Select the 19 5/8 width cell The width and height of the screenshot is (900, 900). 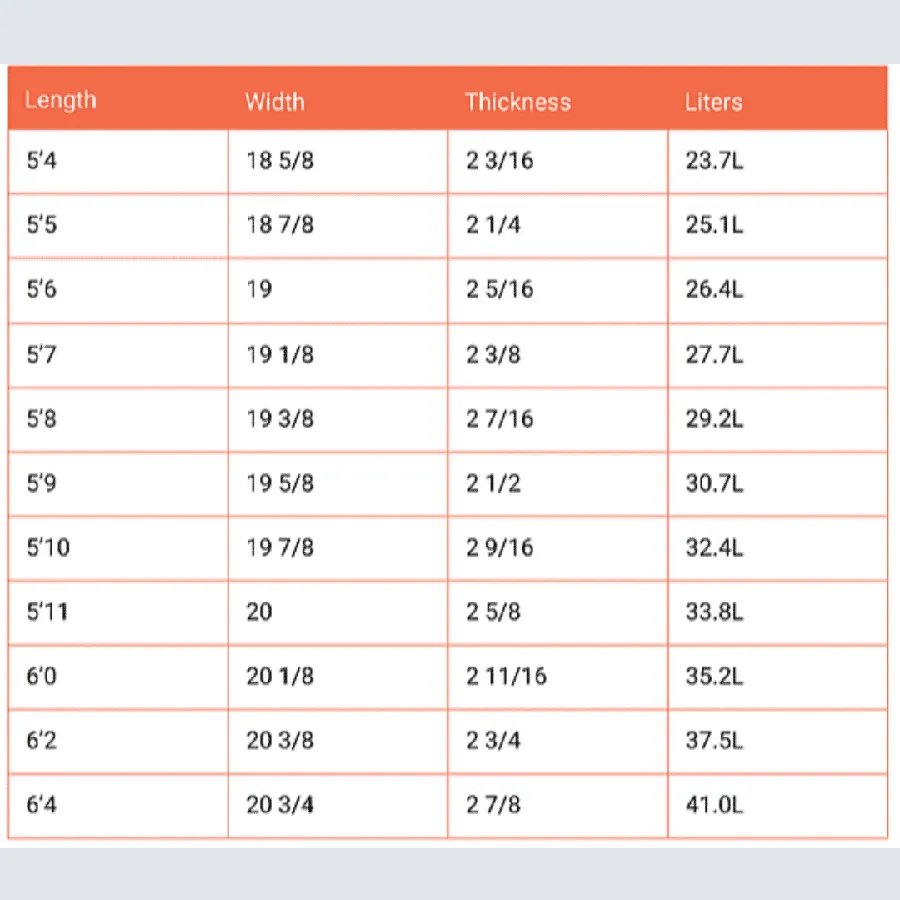pos(338,484)
